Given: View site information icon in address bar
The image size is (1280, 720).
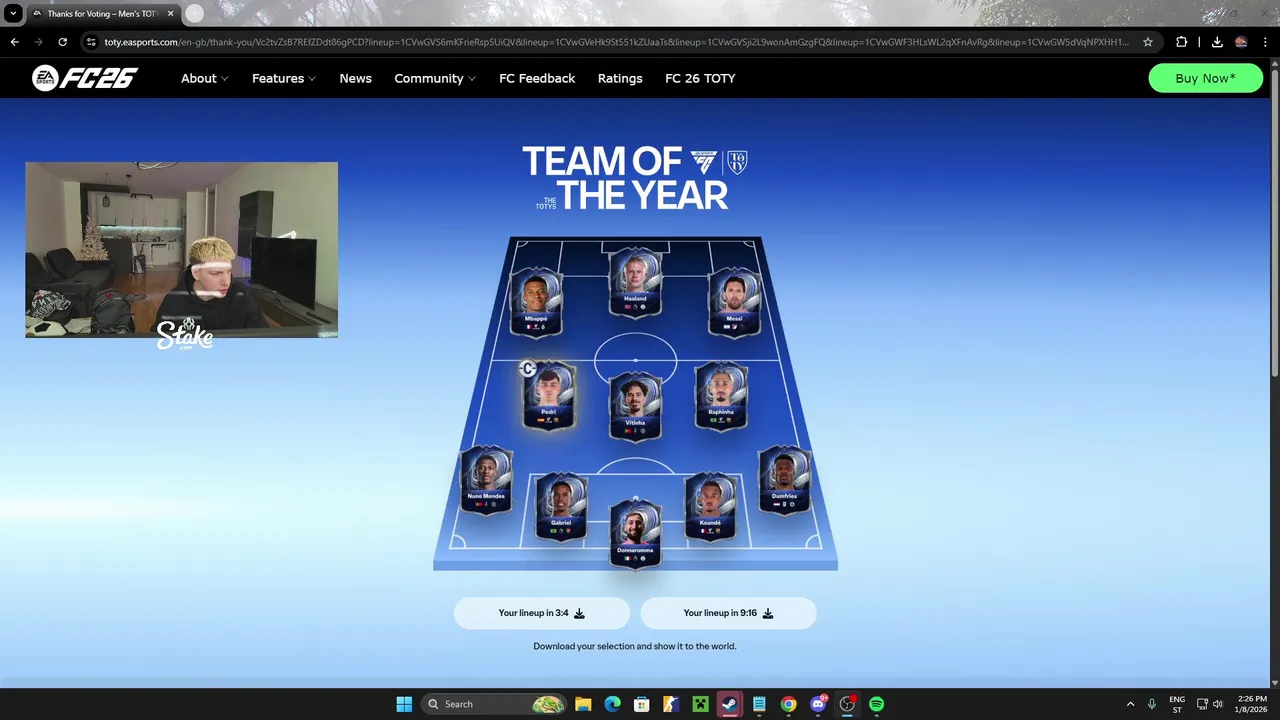Looking at the screenshot, I should [x=91, y=42].
